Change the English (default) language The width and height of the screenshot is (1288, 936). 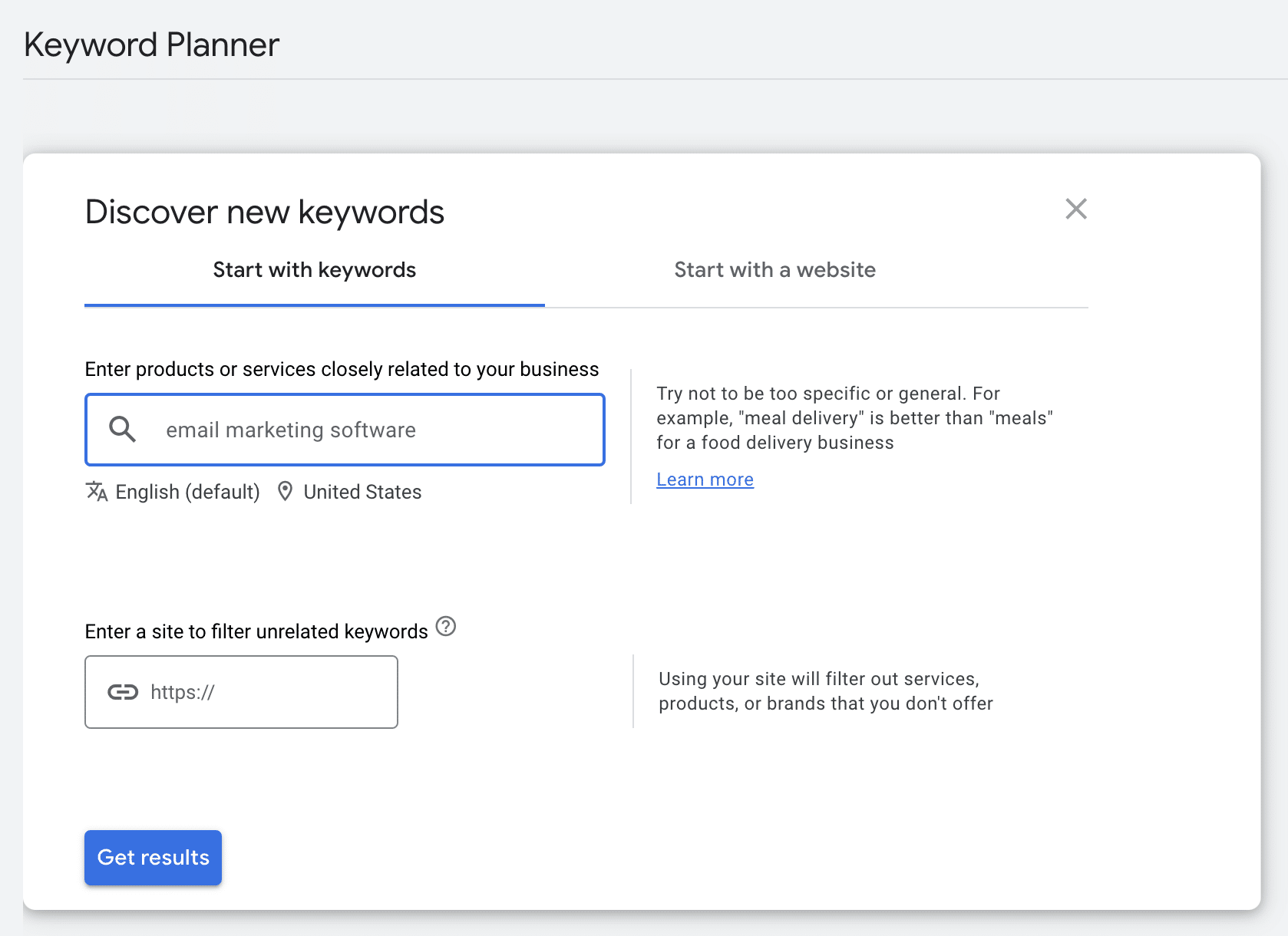point(187,492)
